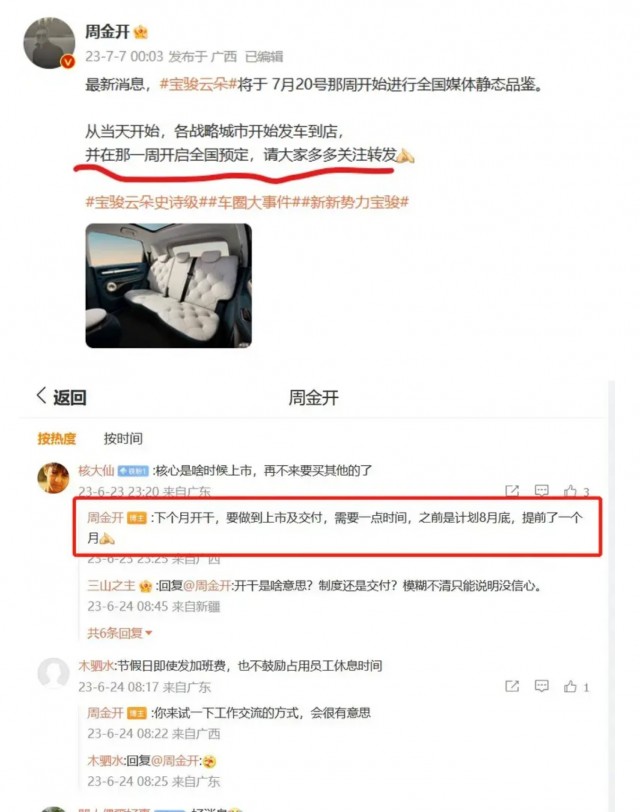Like 核大仙's comment with thumbs-up icon
Viewport: 640px width, 812px height.
[x=570, y=490]
